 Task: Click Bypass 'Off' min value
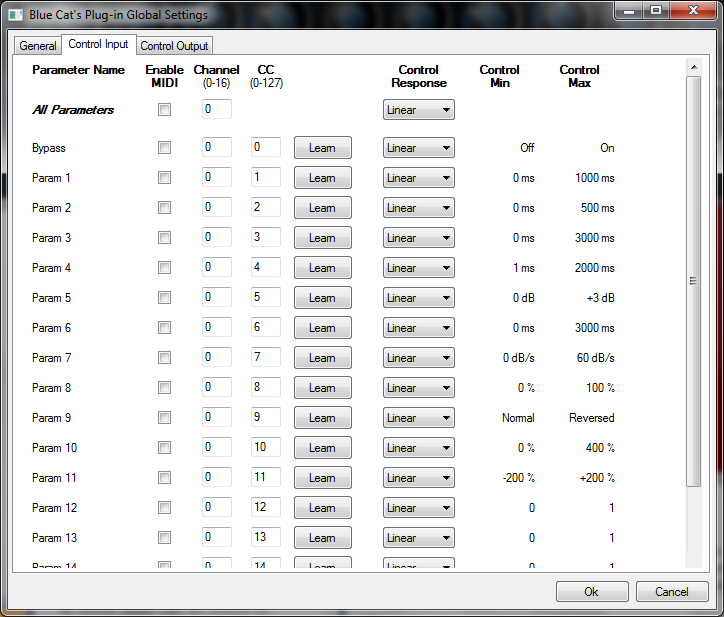527,148
